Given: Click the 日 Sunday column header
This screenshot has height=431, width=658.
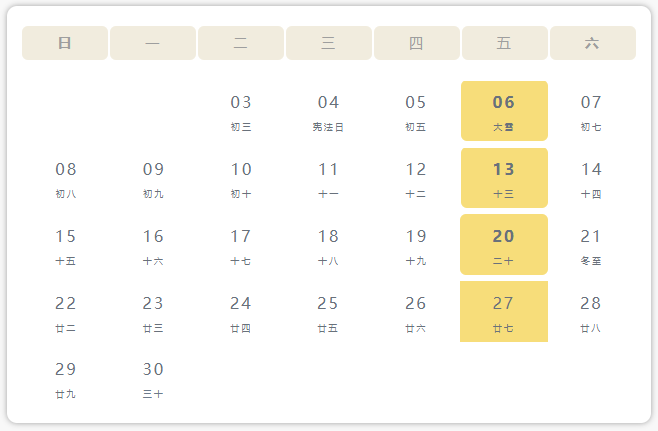Looking at the screenshot, I should click(x=65, y=43).
